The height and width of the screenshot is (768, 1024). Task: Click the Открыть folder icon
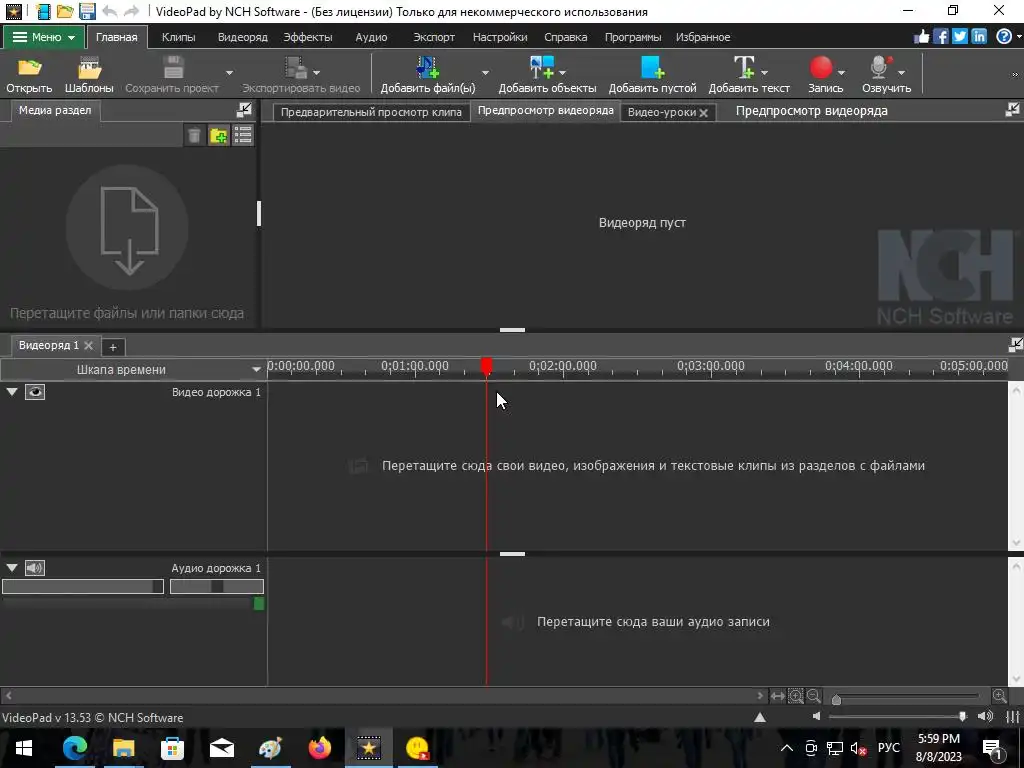[29, 67]
